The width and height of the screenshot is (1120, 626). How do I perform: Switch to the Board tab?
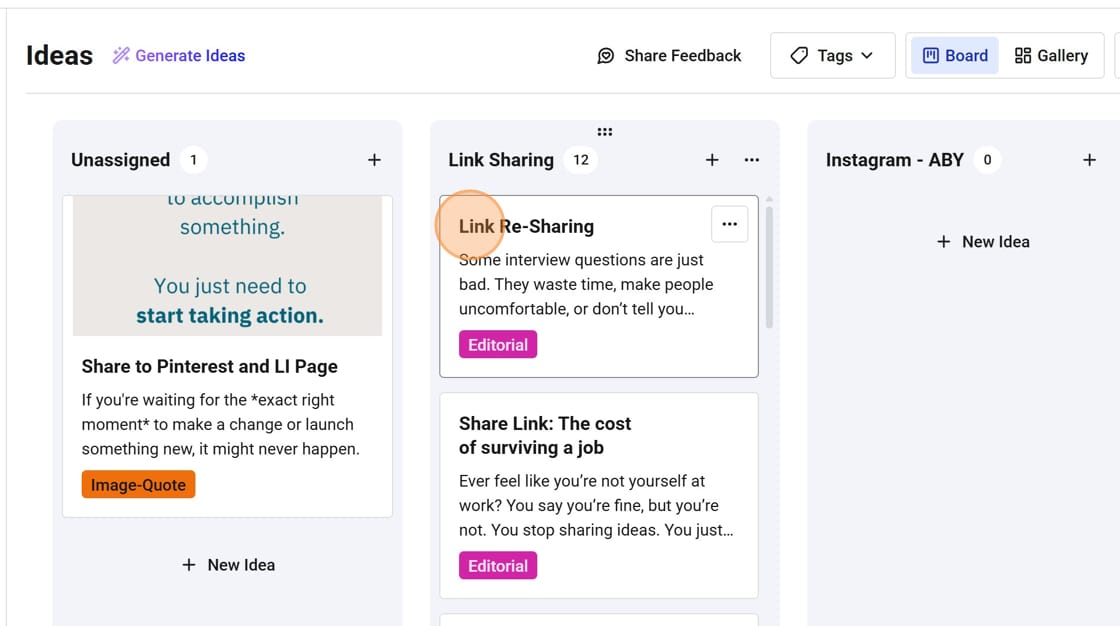pyautogui.click(x=954, y=55)
